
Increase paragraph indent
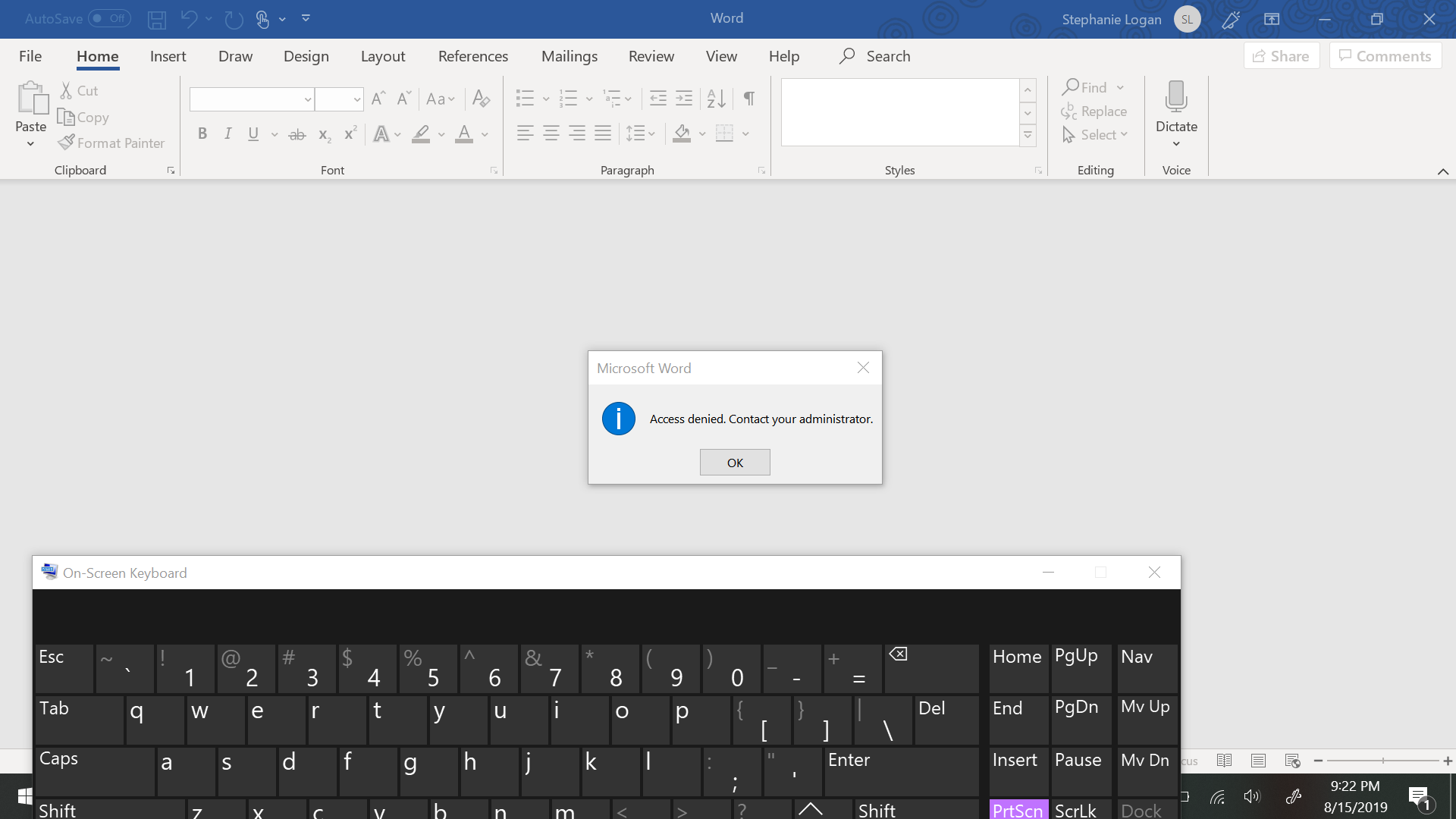[684, 98]
